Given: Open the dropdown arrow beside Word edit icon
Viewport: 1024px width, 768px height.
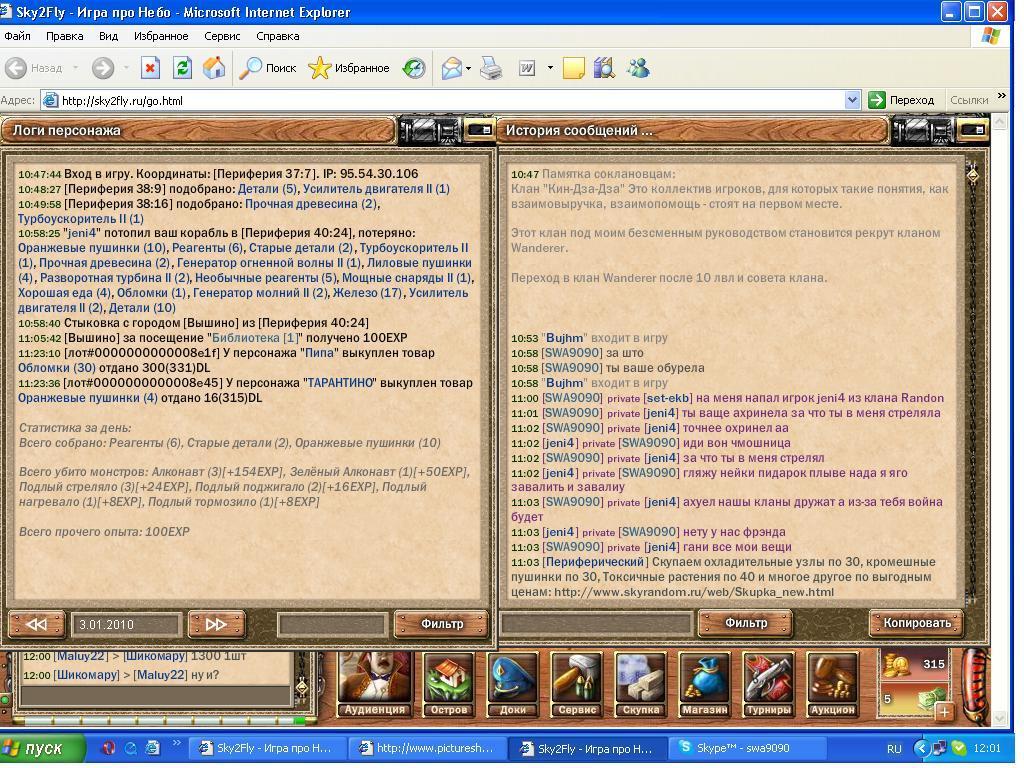Looking at the screenshot, I should click(x=550, y=68).
